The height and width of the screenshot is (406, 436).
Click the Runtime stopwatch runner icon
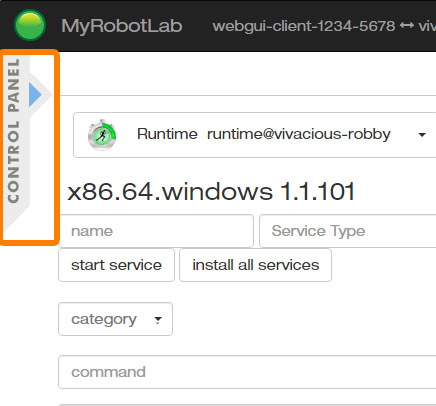102,135
